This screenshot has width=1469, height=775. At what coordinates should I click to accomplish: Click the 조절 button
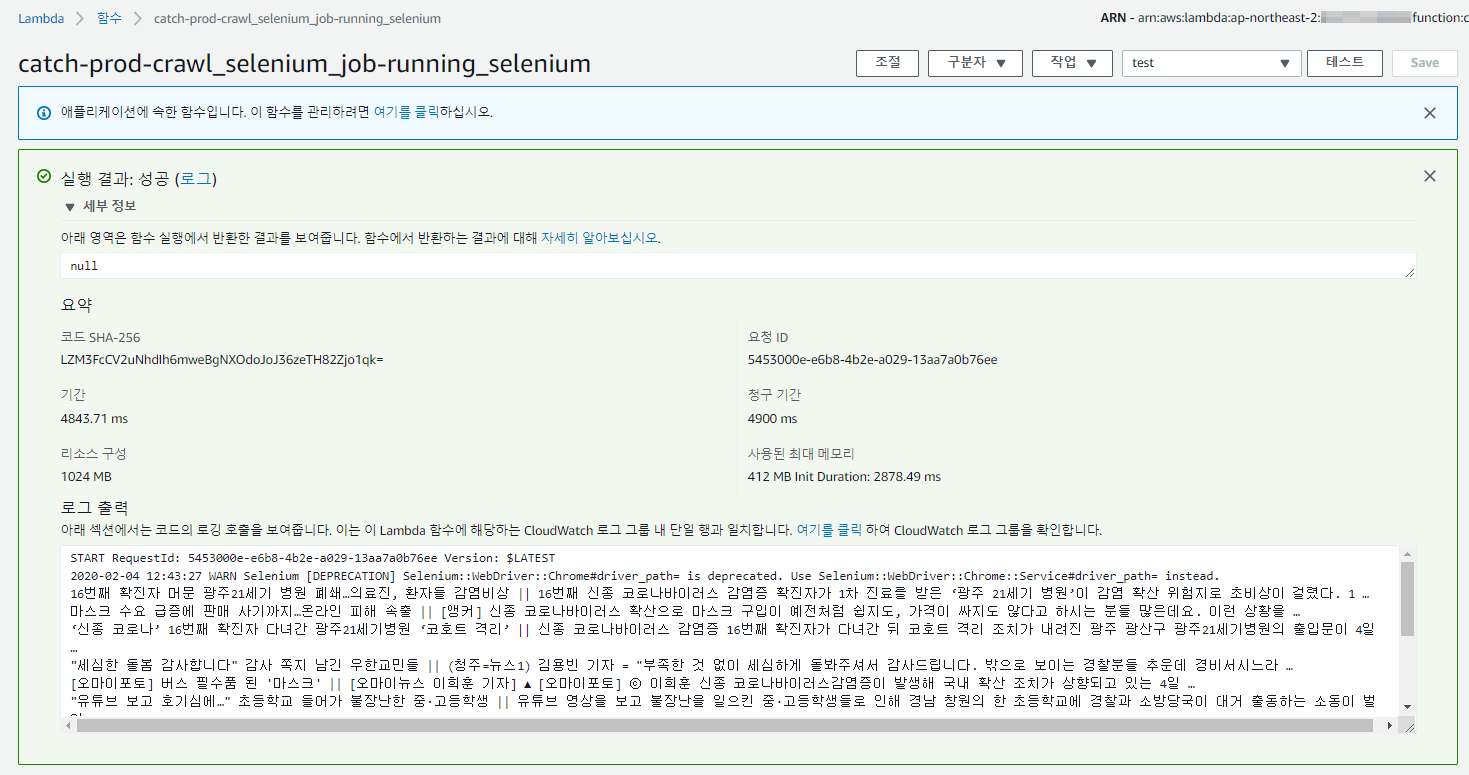click(887, 63)
